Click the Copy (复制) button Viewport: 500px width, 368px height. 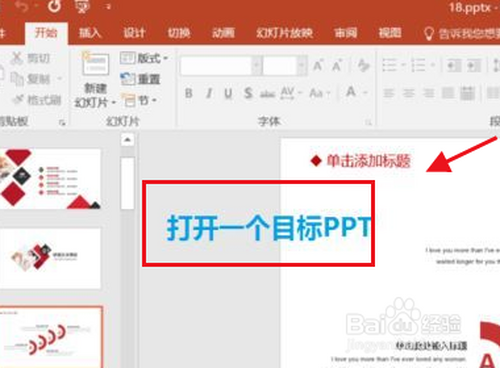point(31,79)
